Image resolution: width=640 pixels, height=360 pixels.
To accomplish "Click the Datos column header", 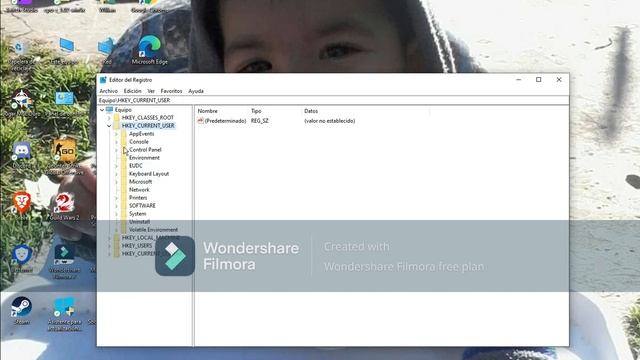I will (x=311, y=111).
